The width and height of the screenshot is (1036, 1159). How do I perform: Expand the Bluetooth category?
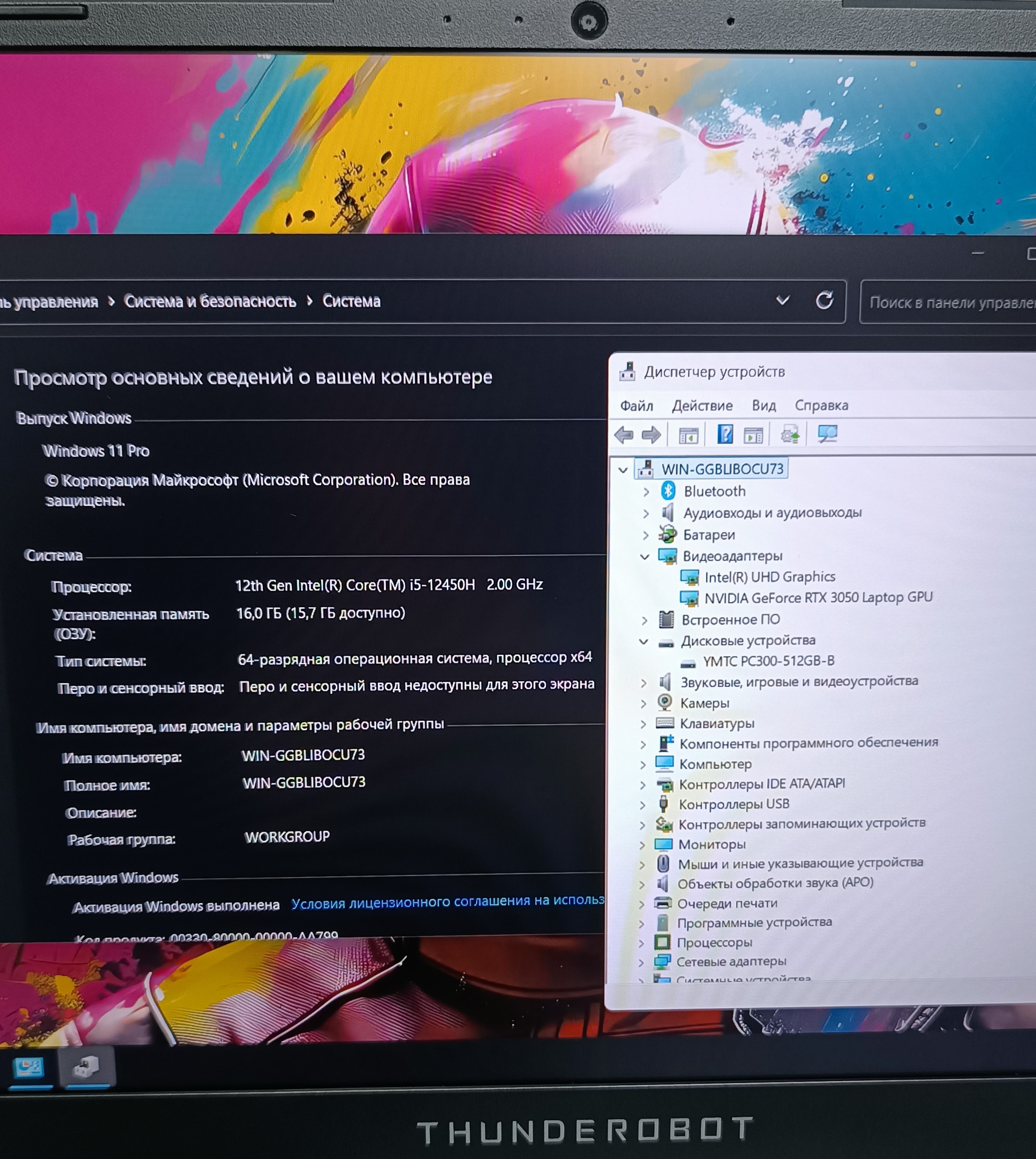tap(646, 492)
